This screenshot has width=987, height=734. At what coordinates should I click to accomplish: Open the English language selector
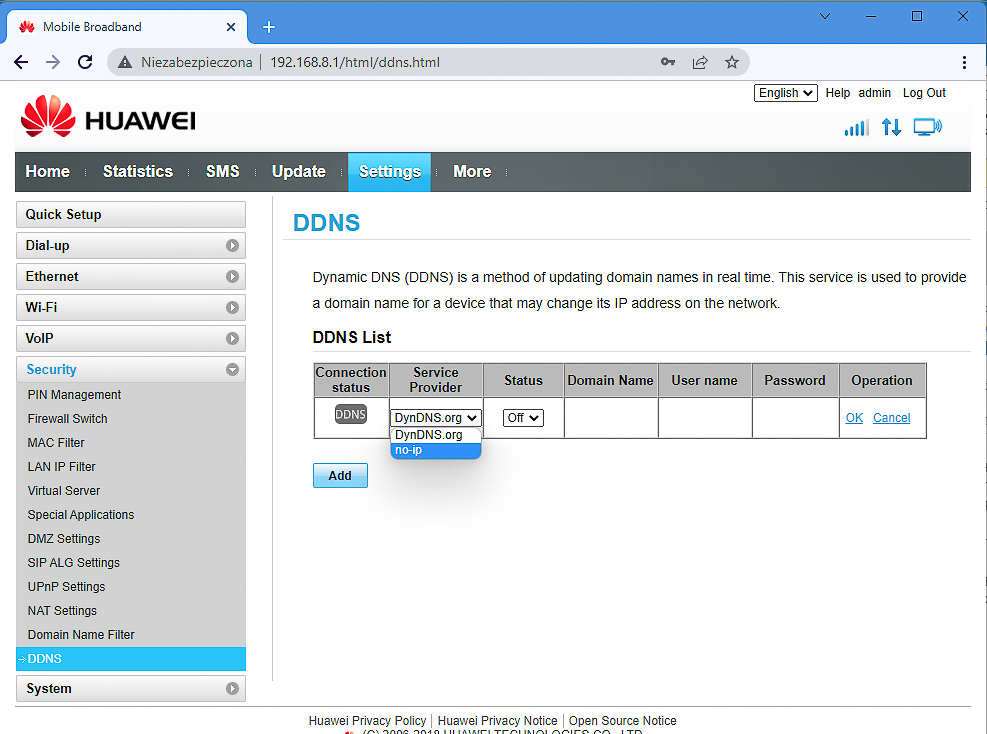[x=785, y=92]
